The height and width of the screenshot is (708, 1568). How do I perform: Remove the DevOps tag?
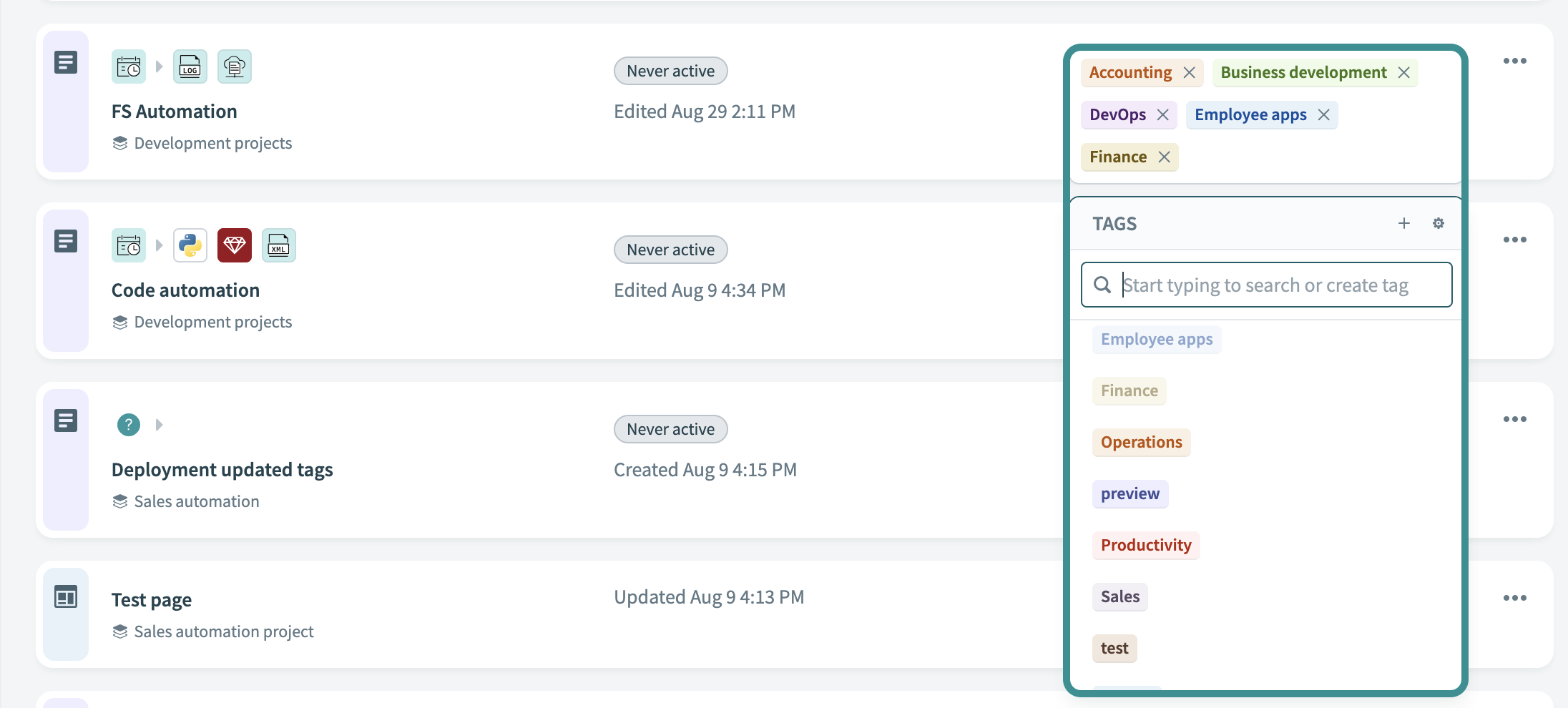pyautogui.click(x=1162, y=114)
